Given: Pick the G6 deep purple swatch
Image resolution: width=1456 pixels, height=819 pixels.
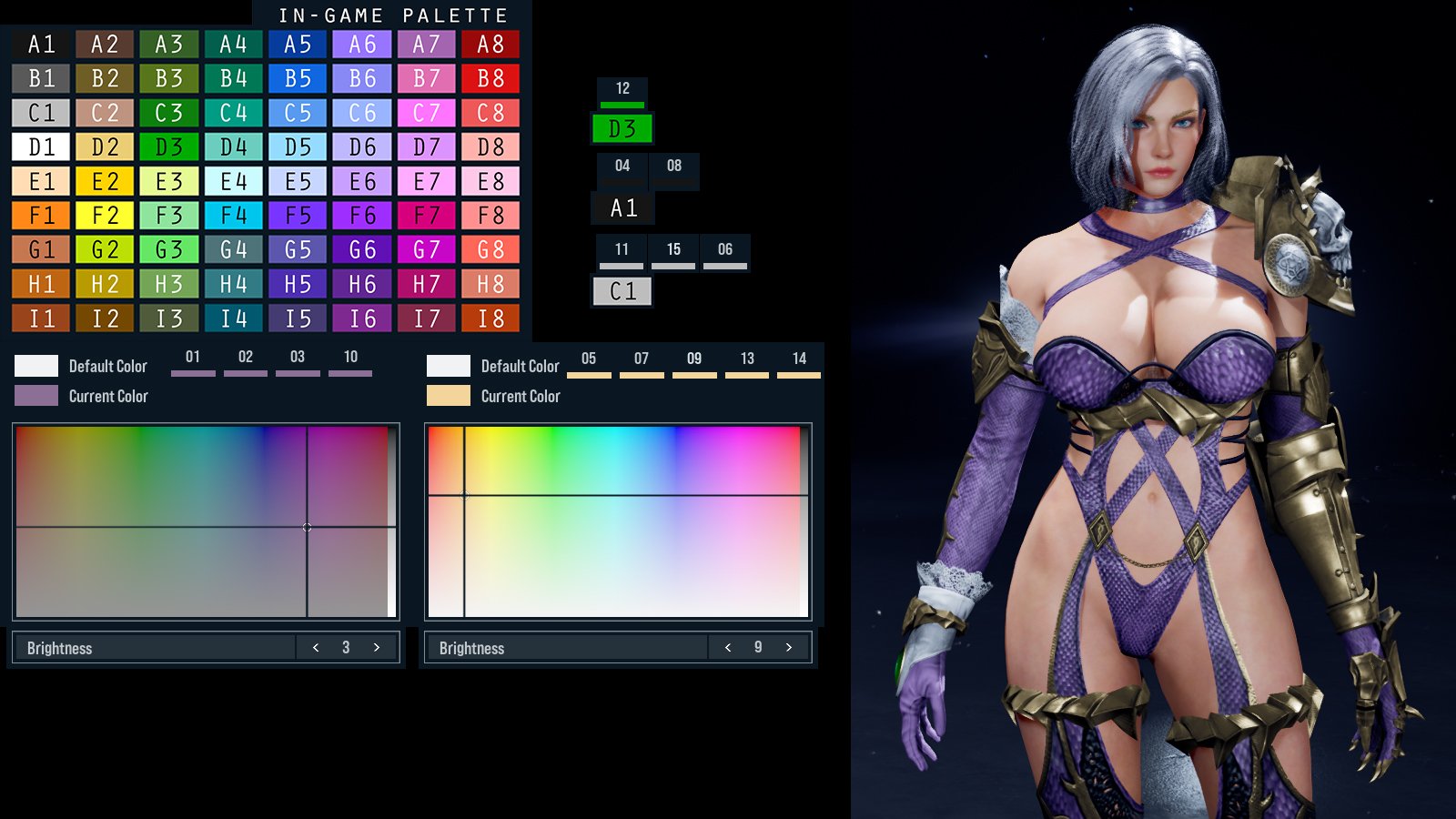Looking at the screenshot, I should (362, 249).
